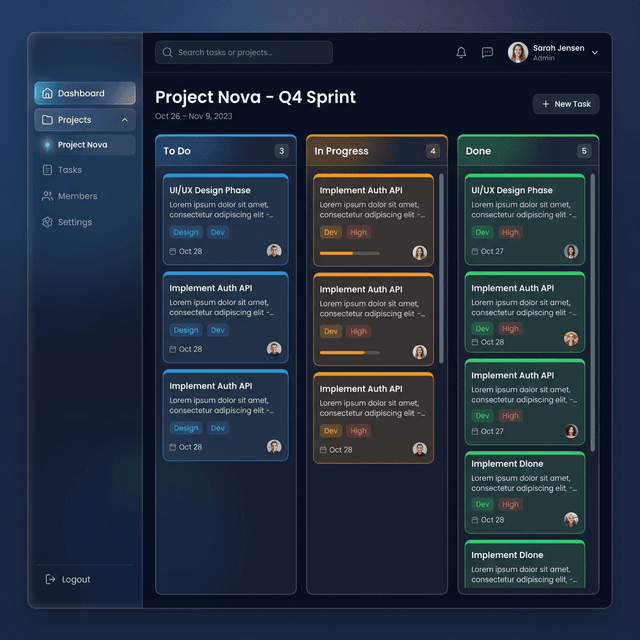This screenshot has height=640, width=640.
Task: Click the Done column header
Action: (528, 151)
